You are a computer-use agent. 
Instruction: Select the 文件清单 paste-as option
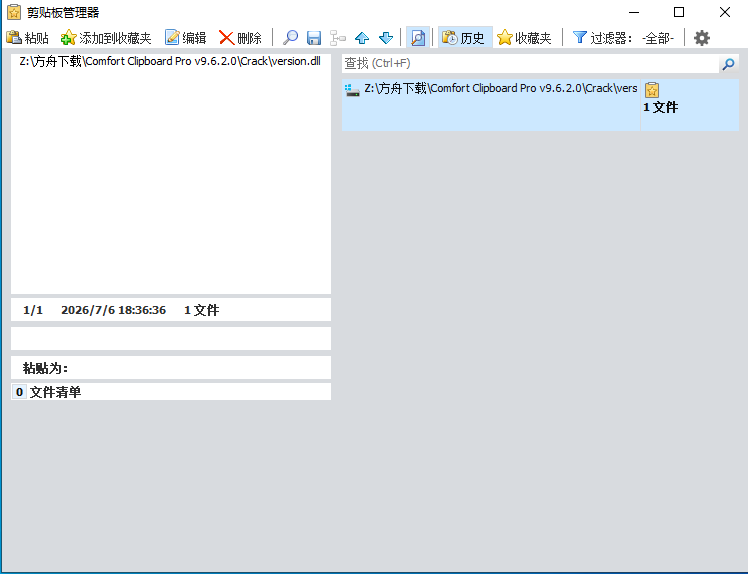tap(171, 392)
